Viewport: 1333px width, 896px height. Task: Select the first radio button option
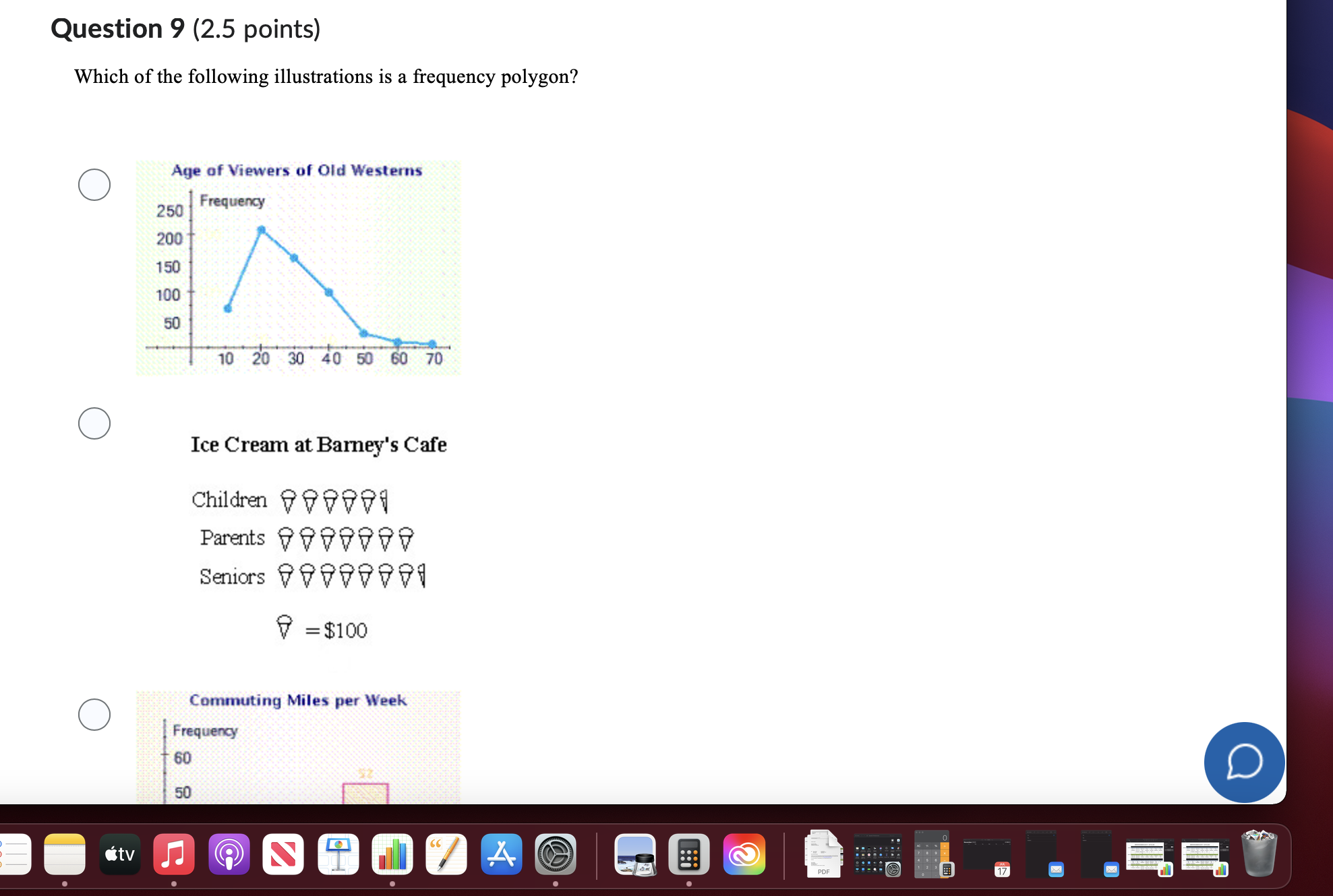click(93, 184)
